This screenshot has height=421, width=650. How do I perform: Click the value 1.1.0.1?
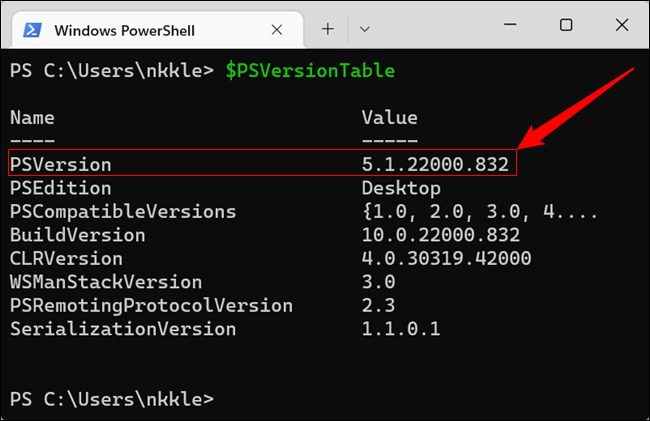pyautogui.click(x=401, y=329)
